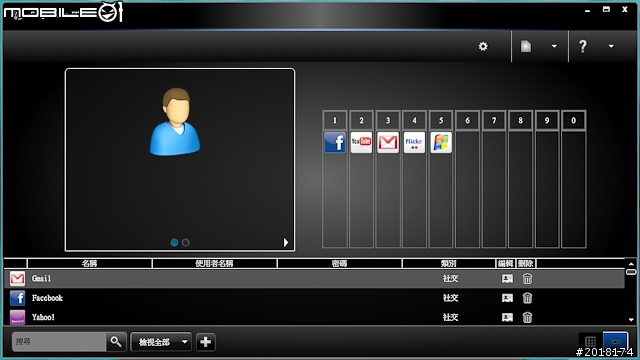This screenshot has width=640, height=360.
Task: Add a new account with plus button
Action: click(206, 342)
